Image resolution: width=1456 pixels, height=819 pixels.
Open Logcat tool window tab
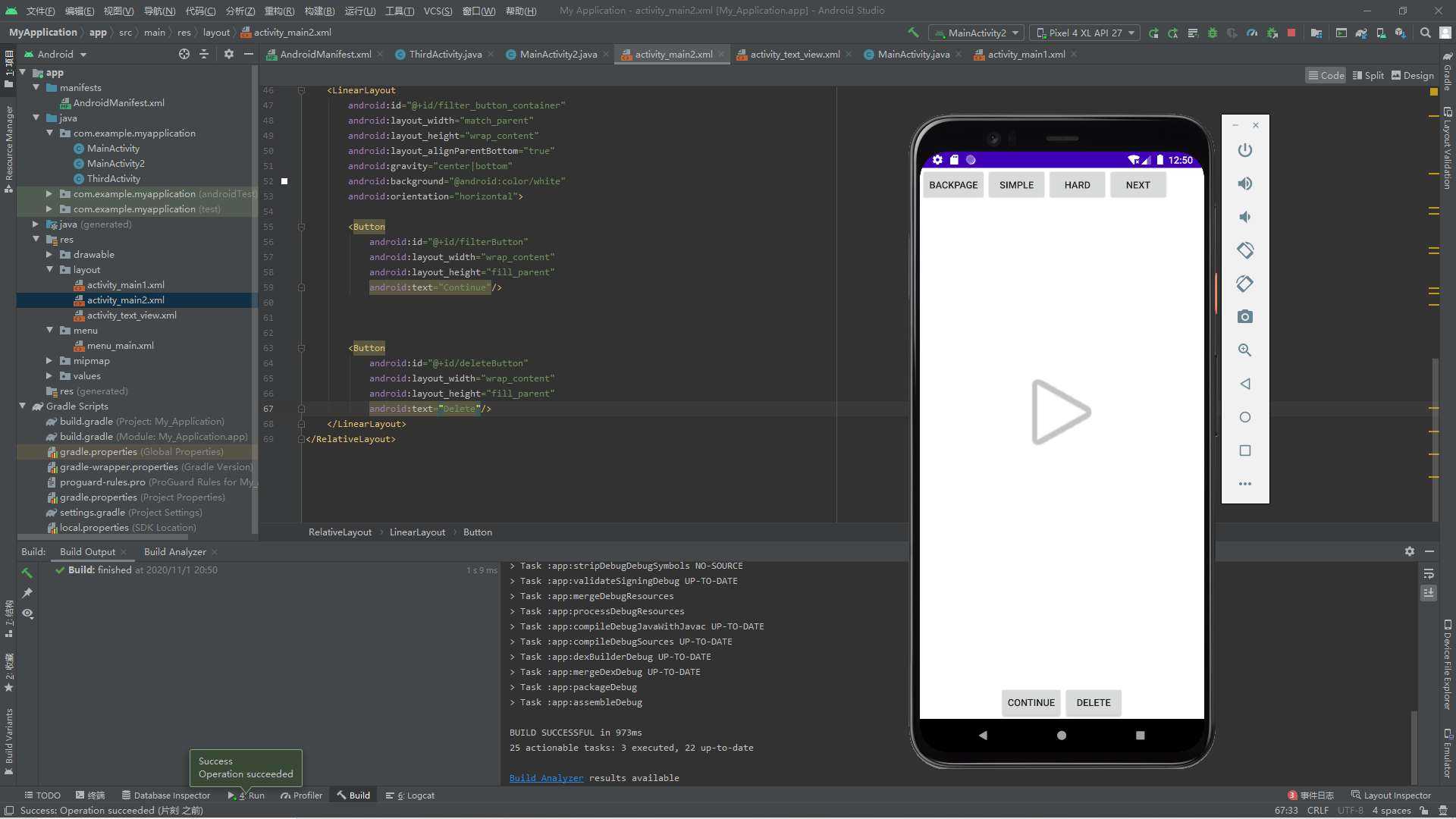coord(410,795)
